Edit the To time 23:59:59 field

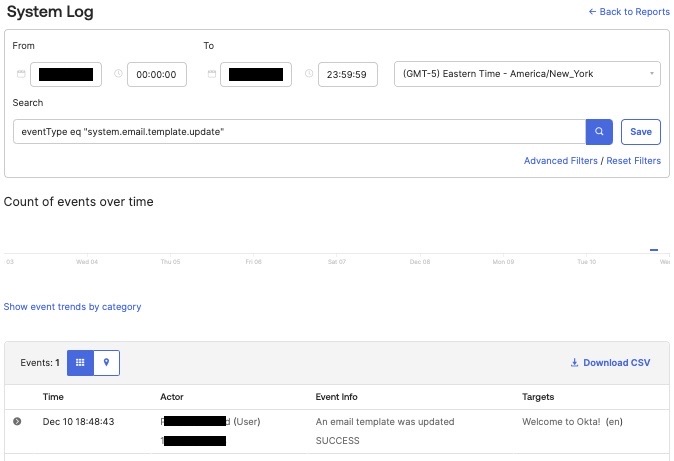tap(347, 74)
